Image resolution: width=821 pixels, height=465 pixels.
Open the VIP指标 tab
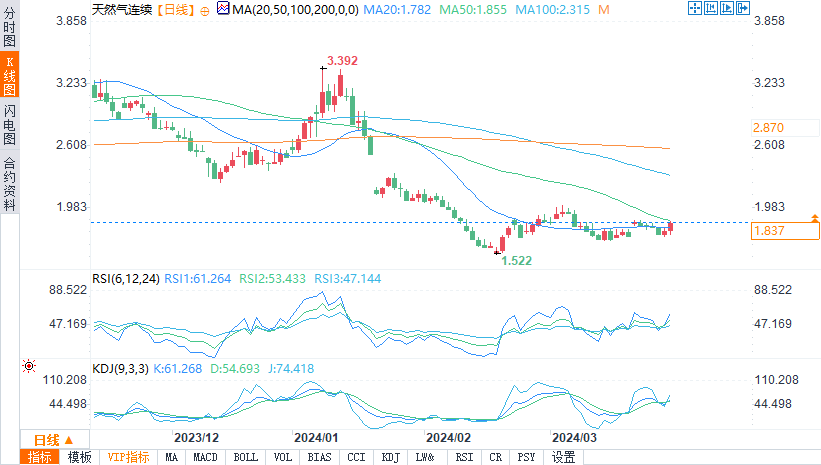click(x=128, y=457)
